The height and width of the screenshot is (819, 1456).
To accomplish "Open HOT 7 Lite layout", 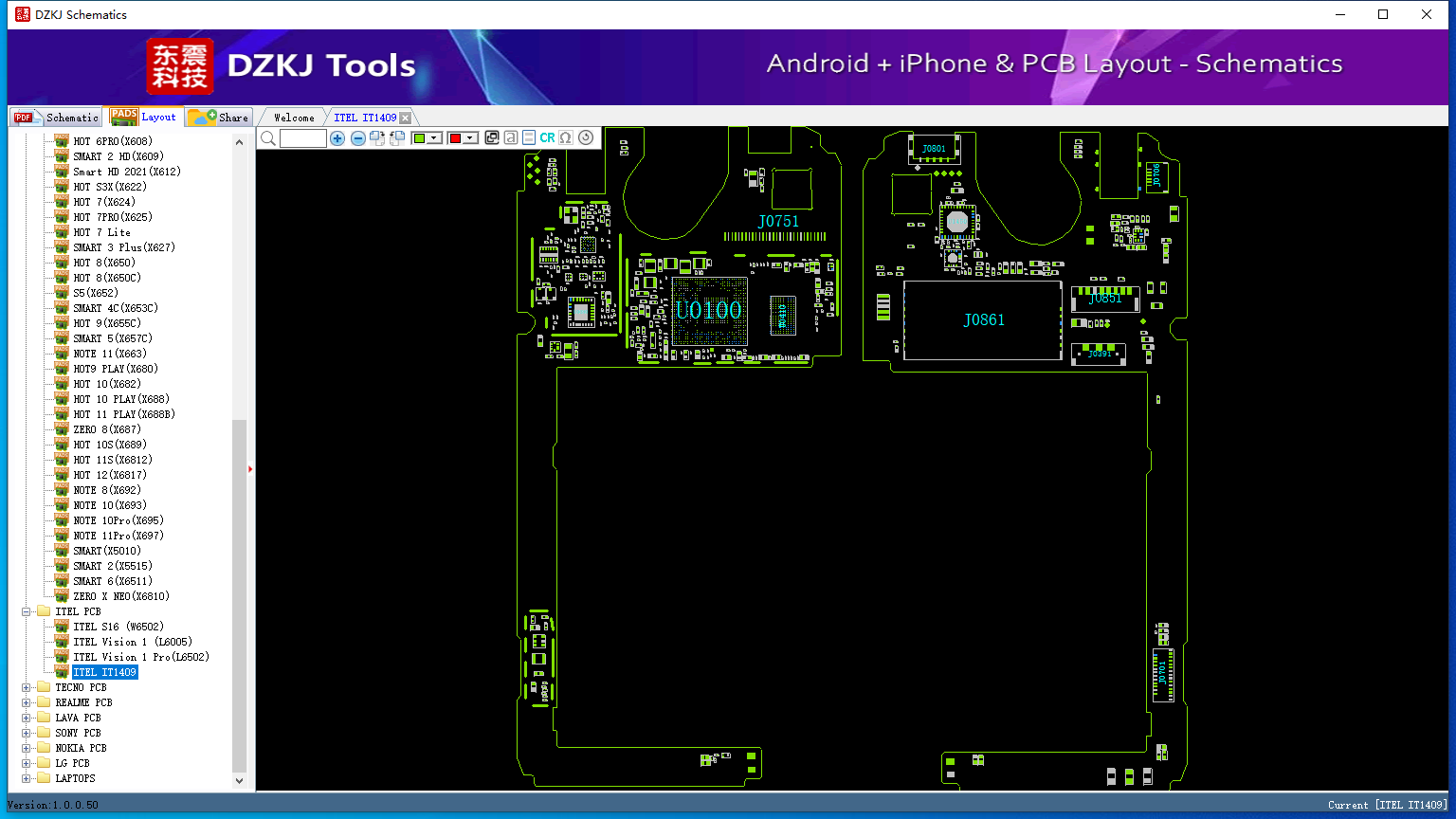I will click(102, 232).
